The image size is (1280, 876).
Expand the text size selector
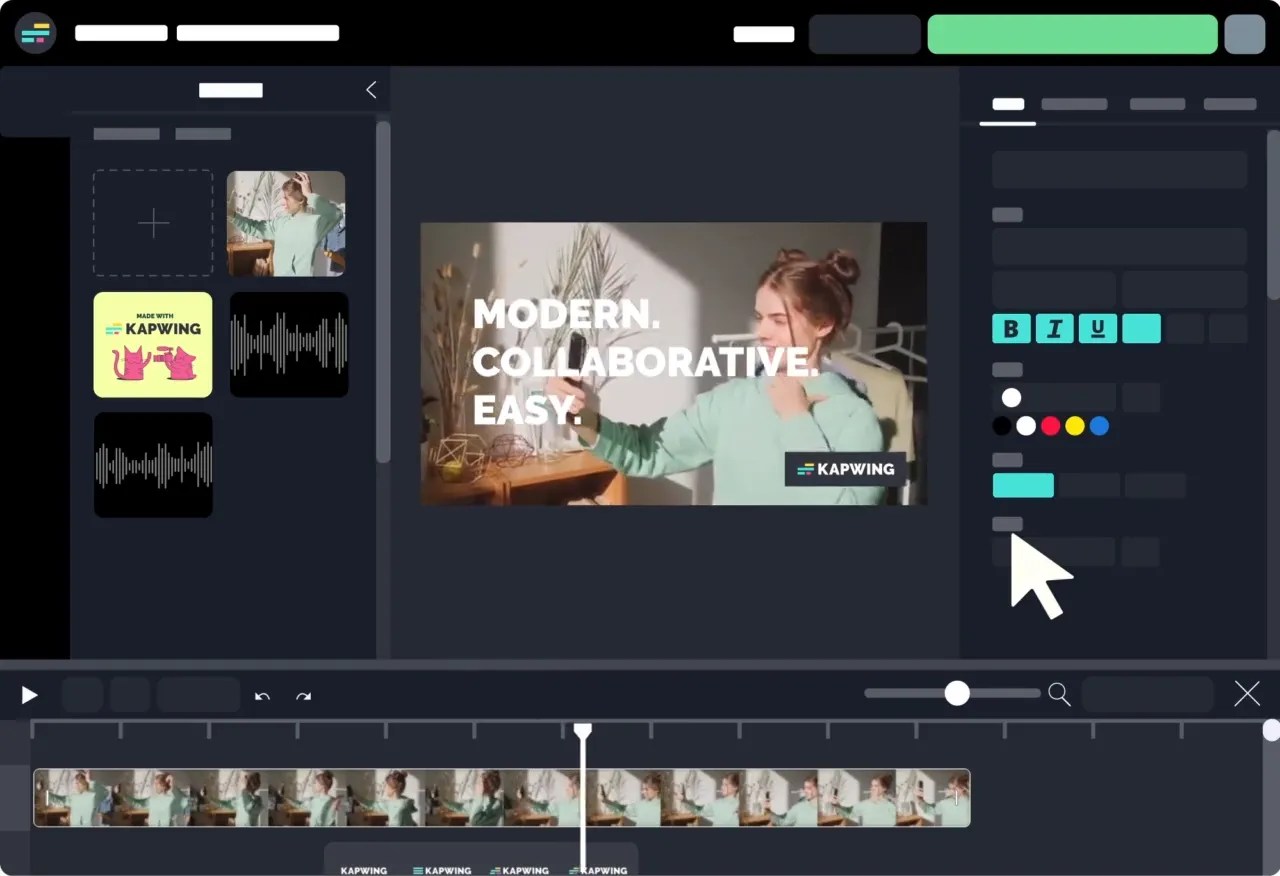tap(1051, 289)
